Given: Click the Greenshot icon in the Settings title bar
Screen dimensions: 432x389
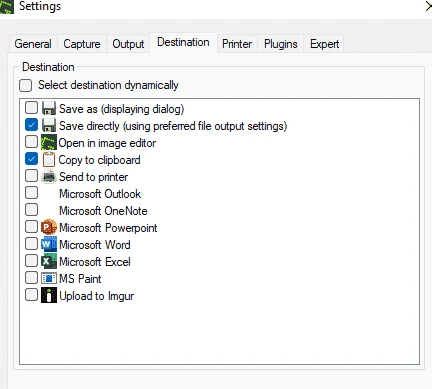Looking at the screenshot, I should 7,7.
